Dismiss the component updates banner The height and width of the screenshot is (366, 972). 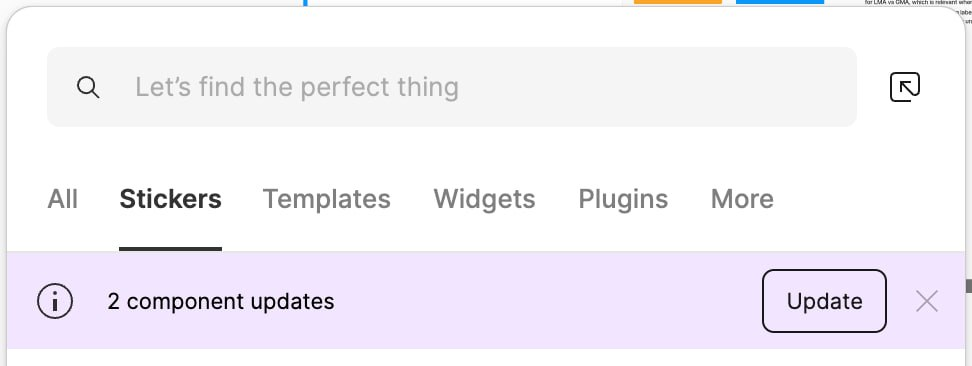(x=927, y=301)
